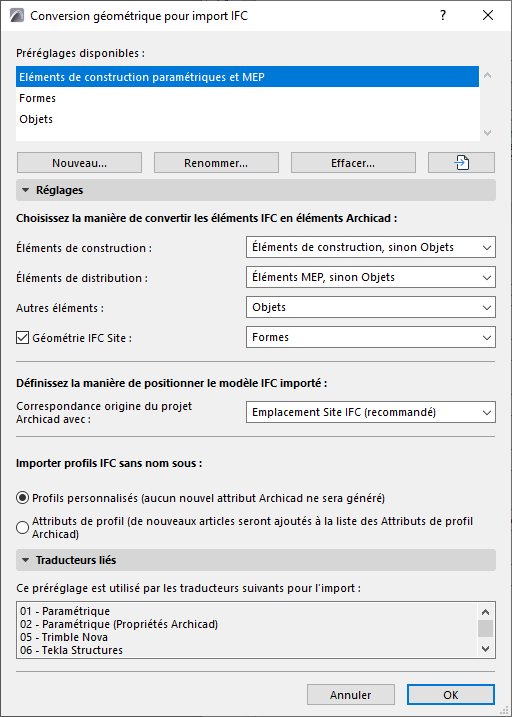
Task: Select the Objets preset
Action: 247,119
